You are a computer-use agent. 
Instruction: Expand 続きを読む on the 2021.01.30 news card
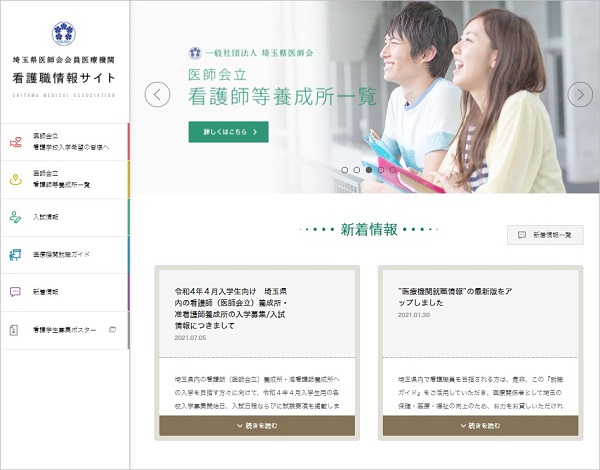tap(482, 426)
